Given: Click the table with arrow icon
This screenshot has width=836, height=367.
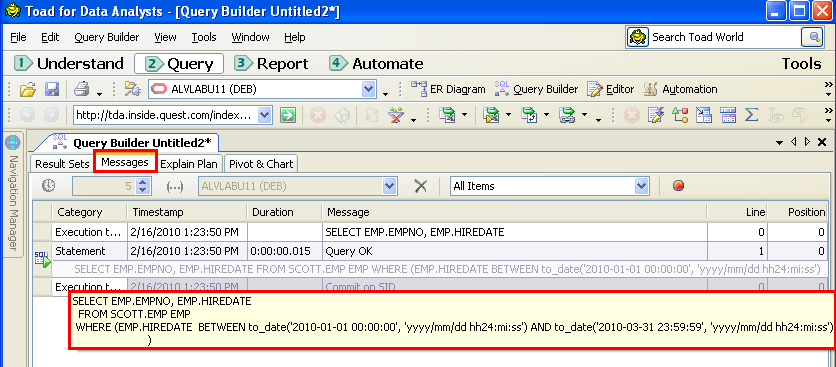Looking at the screenshot, I should (x=704, y=115).
